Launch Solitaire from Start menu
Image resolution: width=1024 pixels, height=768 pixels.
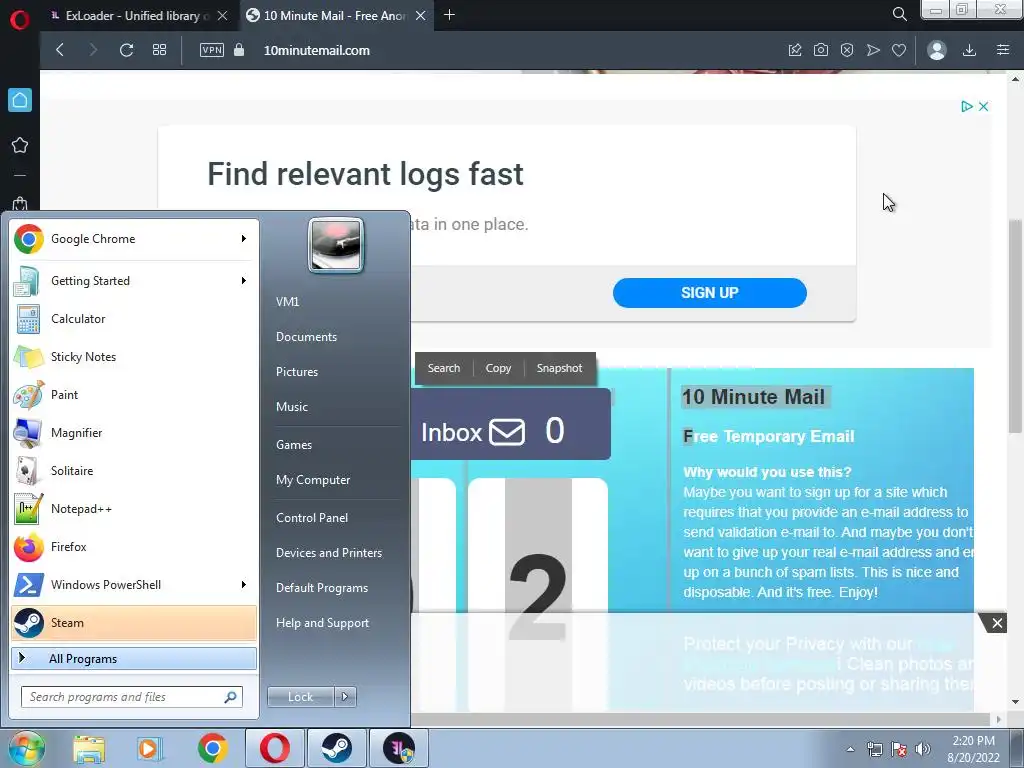pyautogui.click(x=134, y=471)
